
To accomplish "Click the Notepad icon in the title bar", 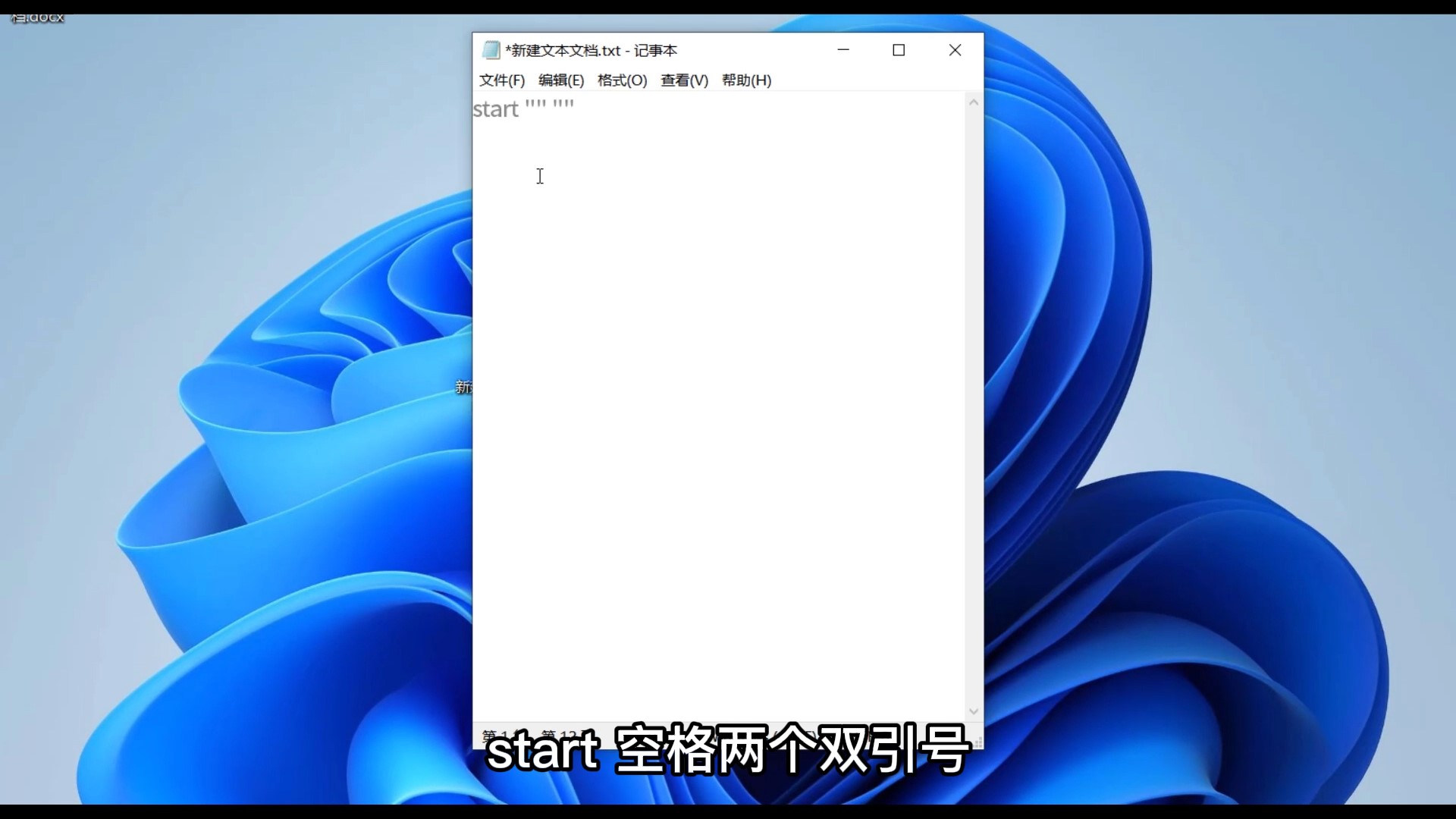I will click(x=491, y=50).
